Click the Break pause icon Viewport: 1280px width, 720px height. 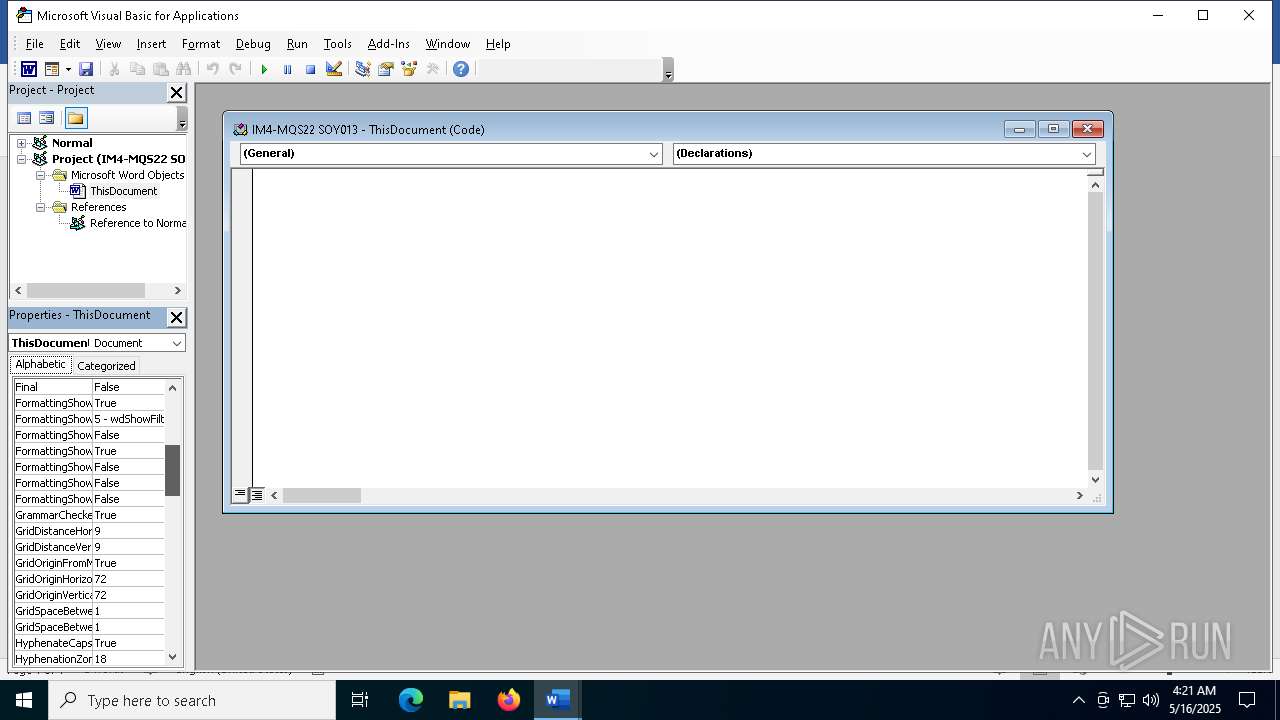pyautogui.click(x=287, y=69)
